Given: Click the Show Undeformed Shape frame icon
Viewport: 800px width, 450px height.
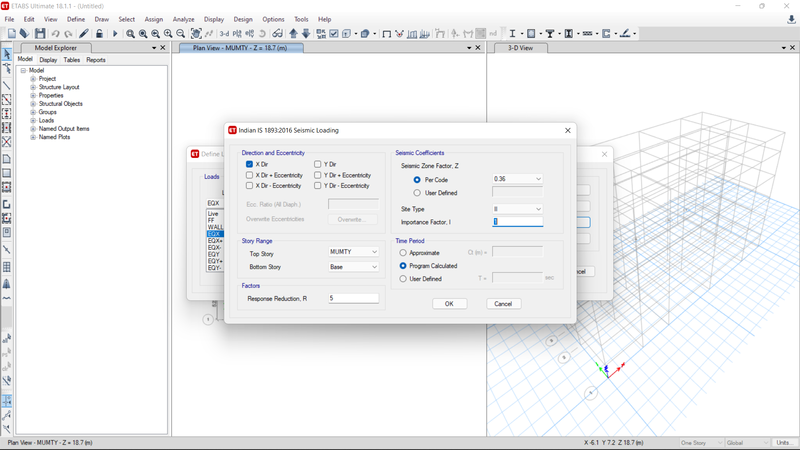Looking at the screenshot, I should tap(387, 34).
